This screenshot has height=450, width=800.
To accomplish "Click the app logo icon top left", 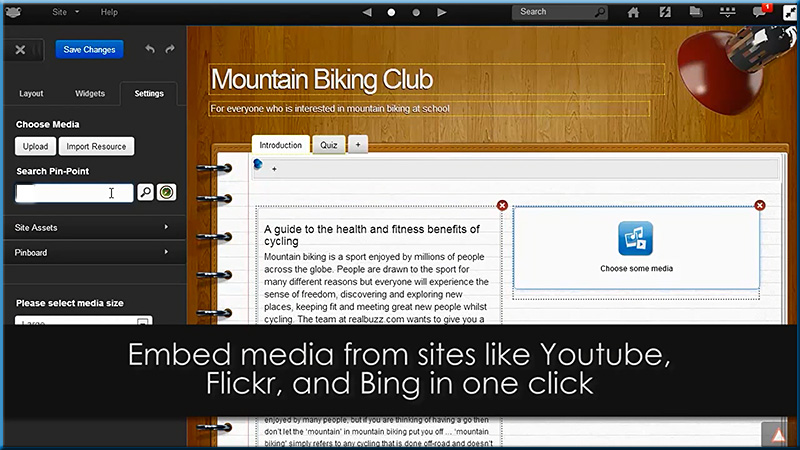I will click(14, 12).
